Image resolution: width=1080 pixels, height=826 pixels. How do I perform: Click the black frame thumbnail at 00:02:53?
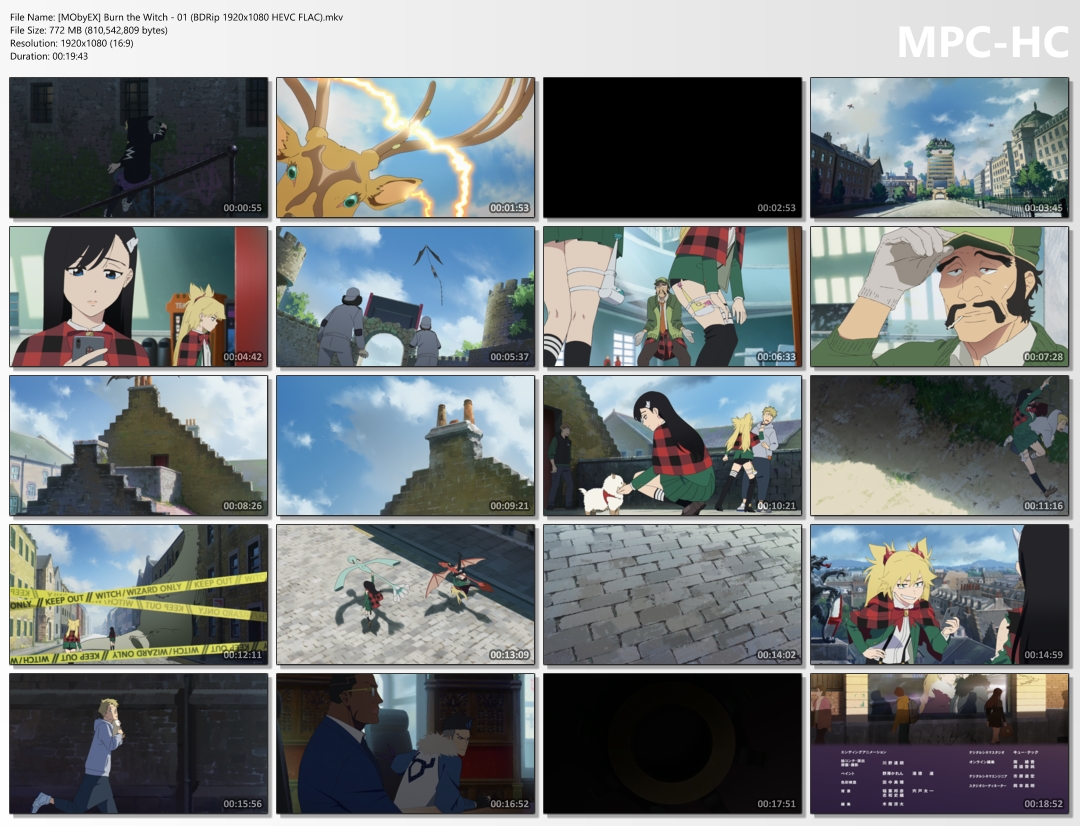point(672,147)
